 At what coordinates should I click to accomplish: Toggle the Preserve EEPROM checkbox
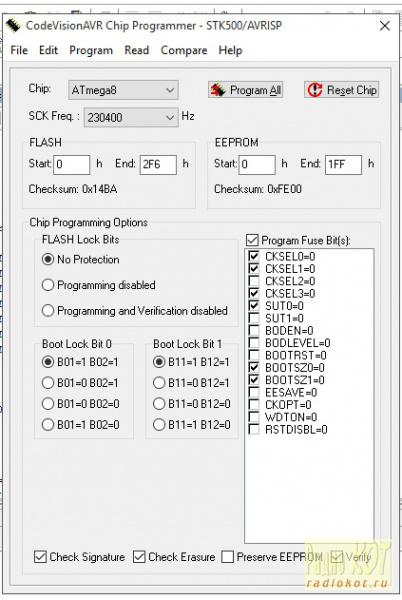tap(228, 557)
